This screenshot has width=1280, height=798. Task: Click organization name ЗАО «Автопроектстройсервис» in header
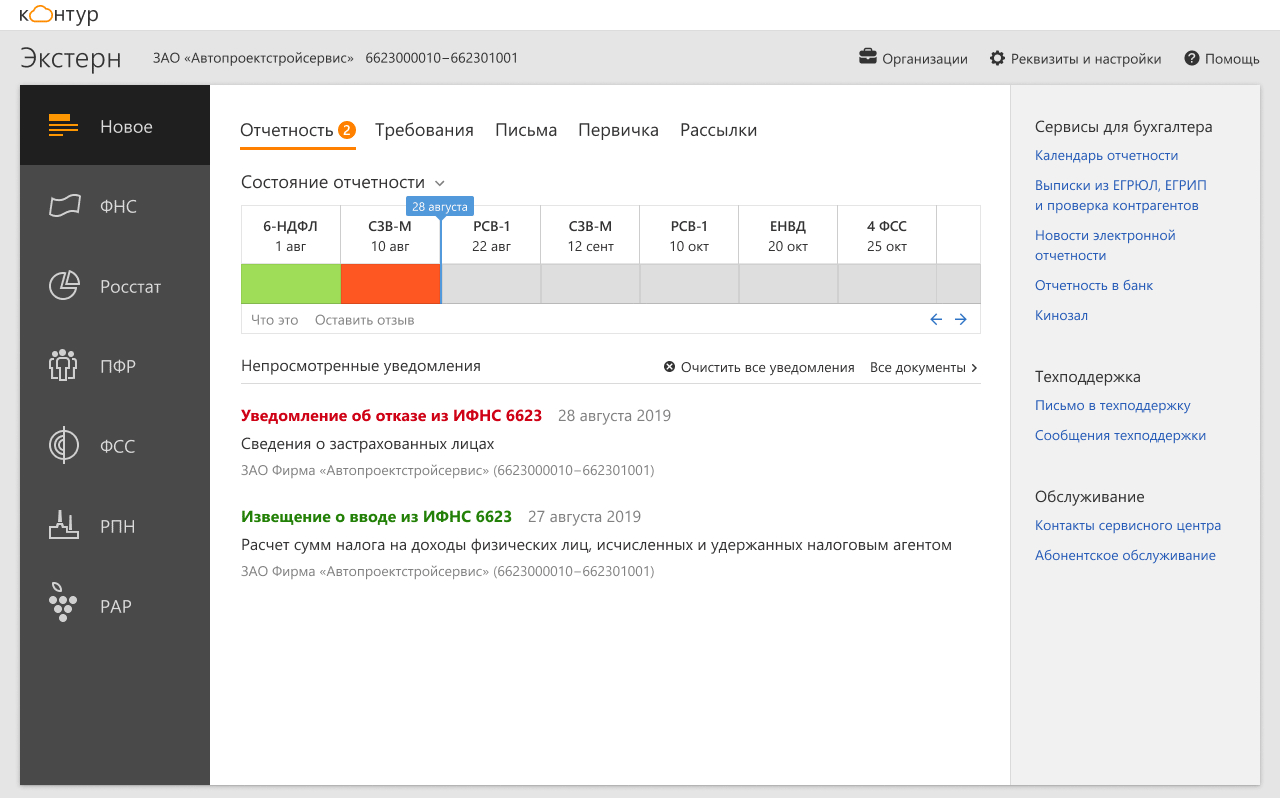(253, 58)
